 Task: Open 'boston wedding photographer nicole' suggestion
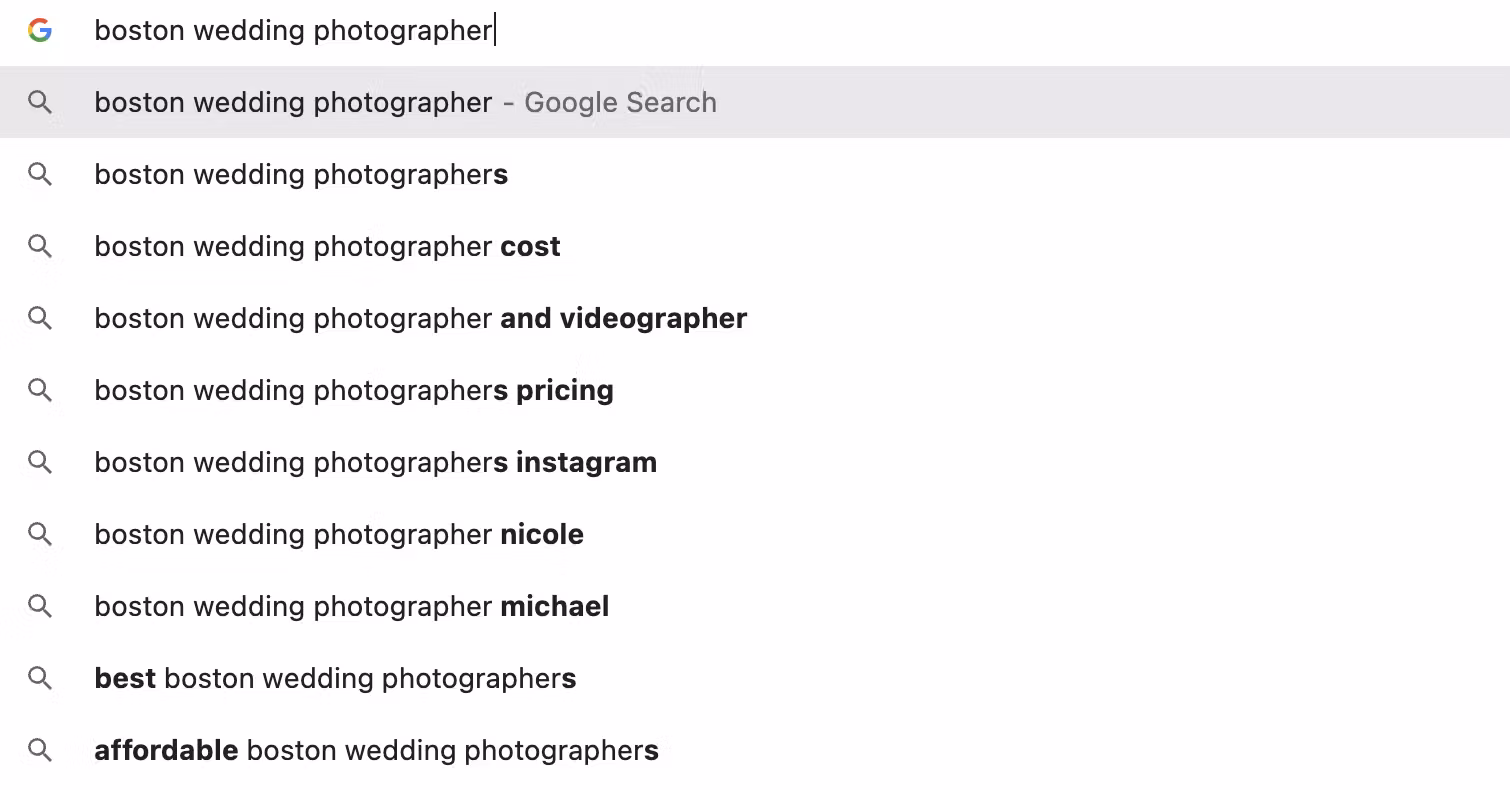pos(339,534)
